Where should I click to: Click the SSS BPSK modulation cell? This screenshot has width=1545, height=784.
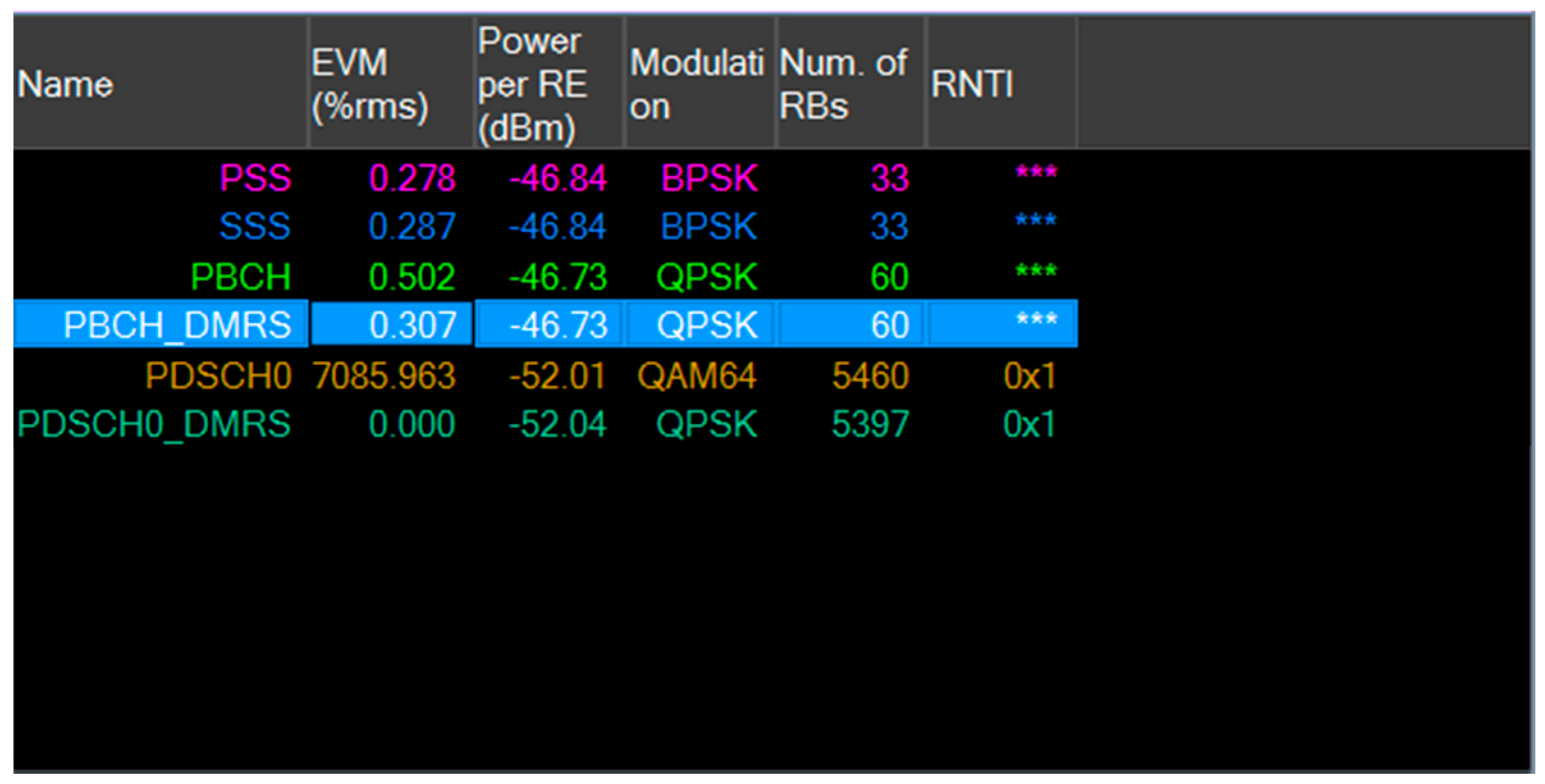click(x=708, y=226)
